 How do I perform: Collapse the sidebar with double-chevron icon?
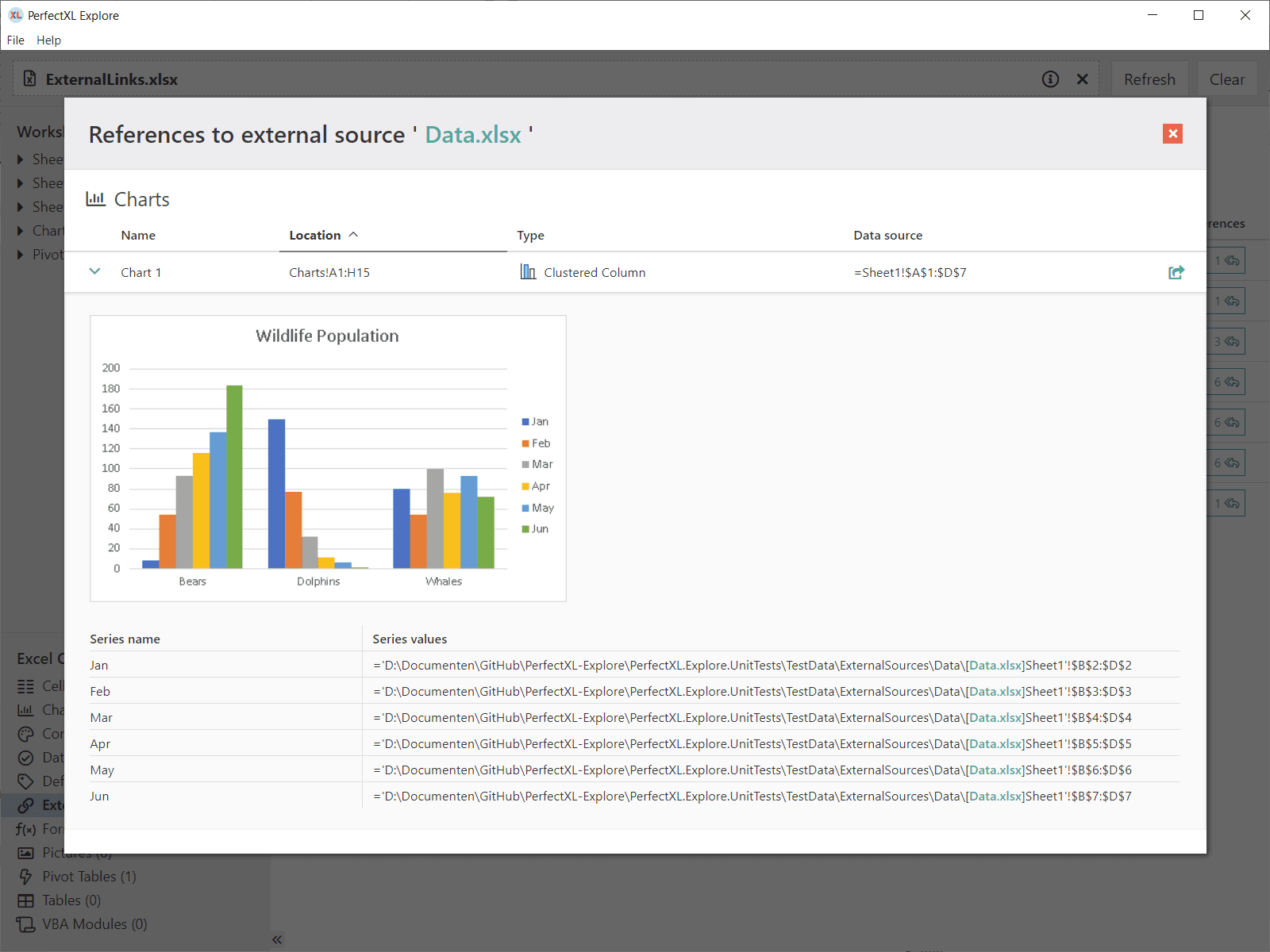coord(277,939)
